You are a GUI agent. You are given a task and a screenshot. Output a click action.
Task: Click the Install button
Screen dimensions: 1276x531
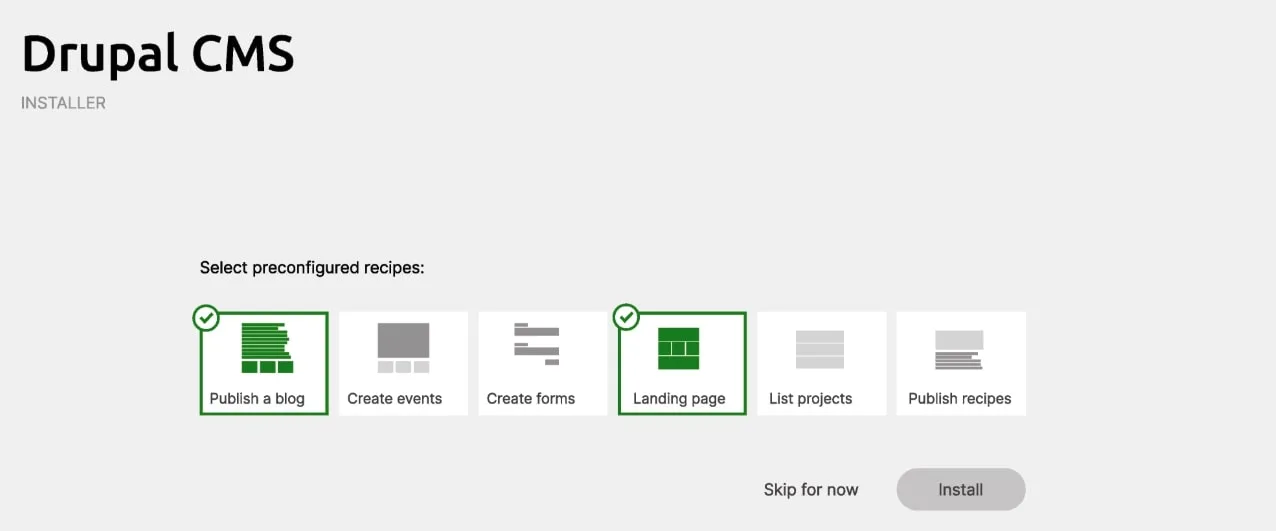961,489
